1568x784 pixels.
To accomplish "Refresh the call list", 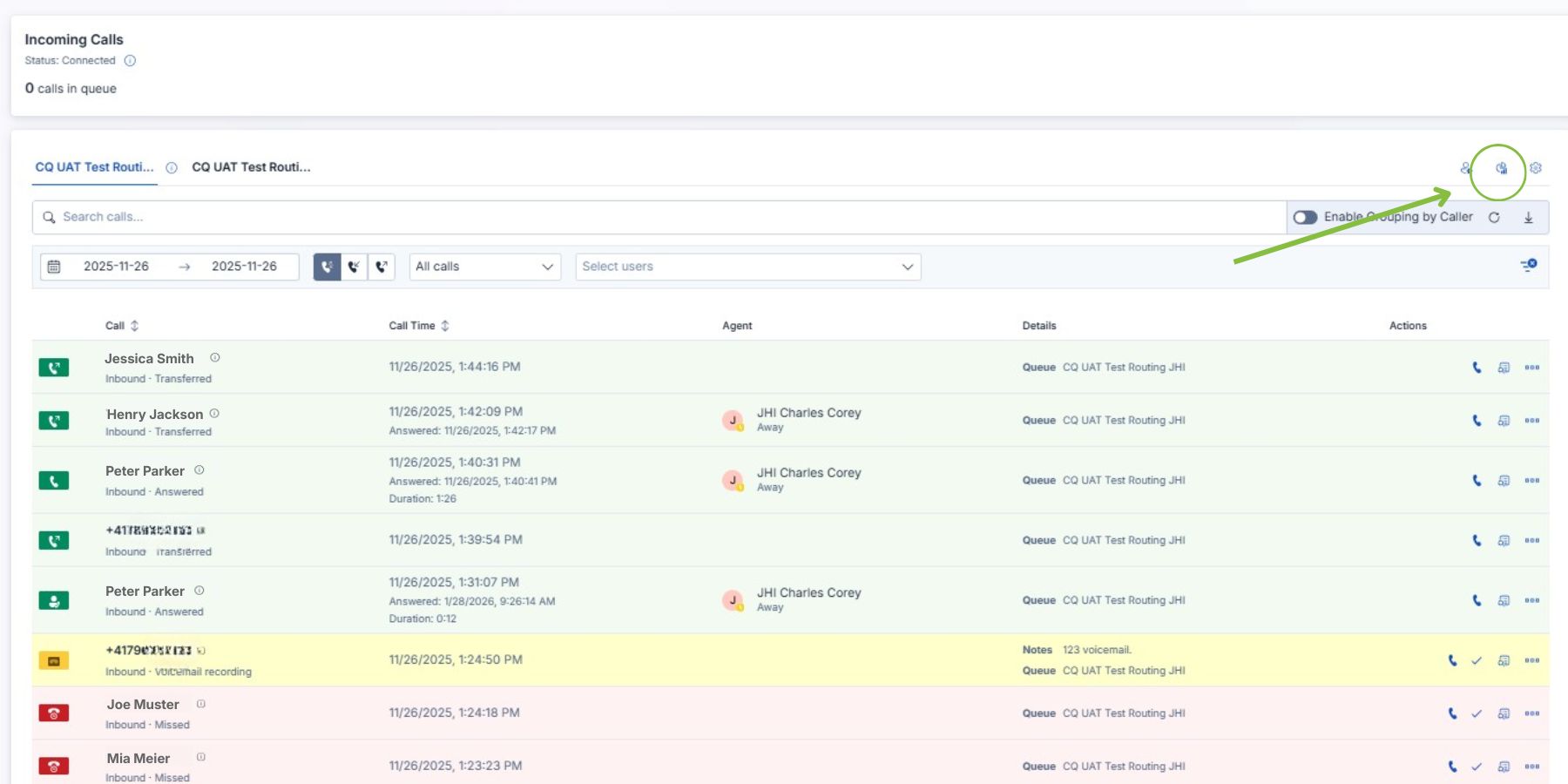I will point(1494,218).
